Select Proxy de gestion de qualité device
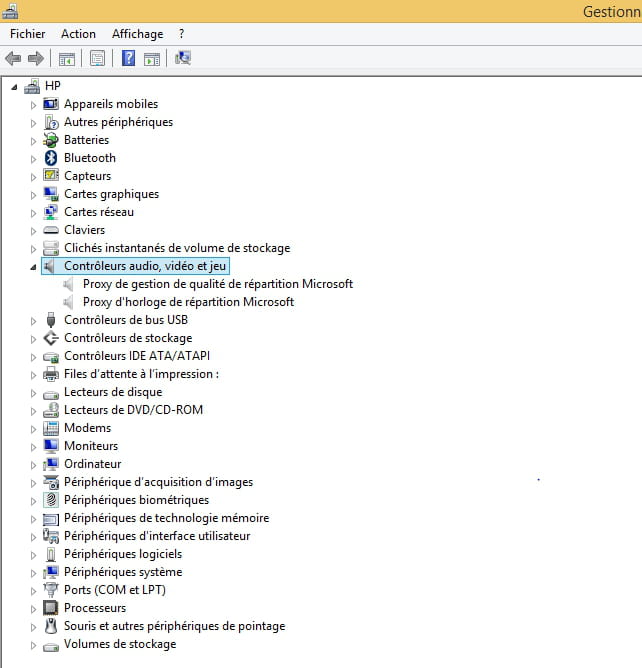The width and height of the screenshot is (642, 668). [218, 284]
